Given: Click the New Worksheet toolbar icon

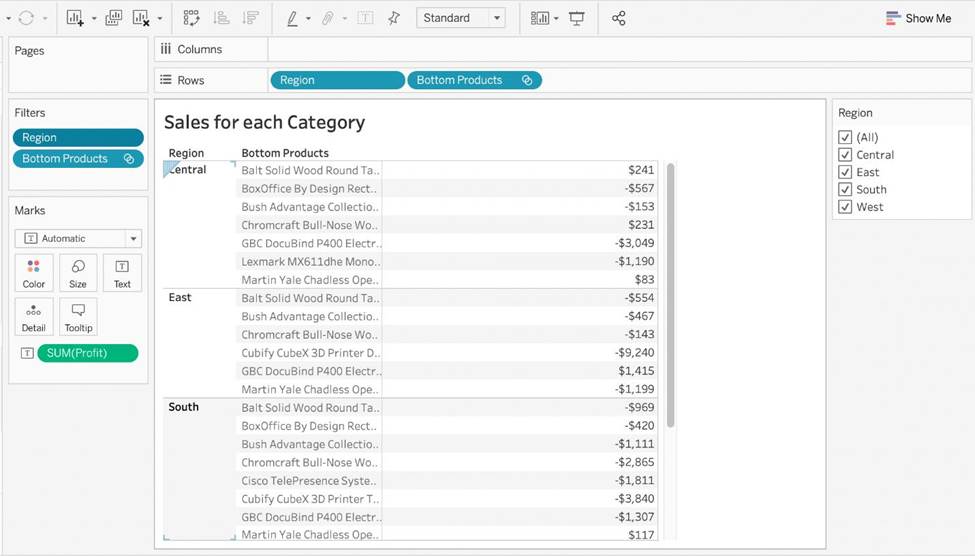Looking at the screenshot, I should point(75,18).
